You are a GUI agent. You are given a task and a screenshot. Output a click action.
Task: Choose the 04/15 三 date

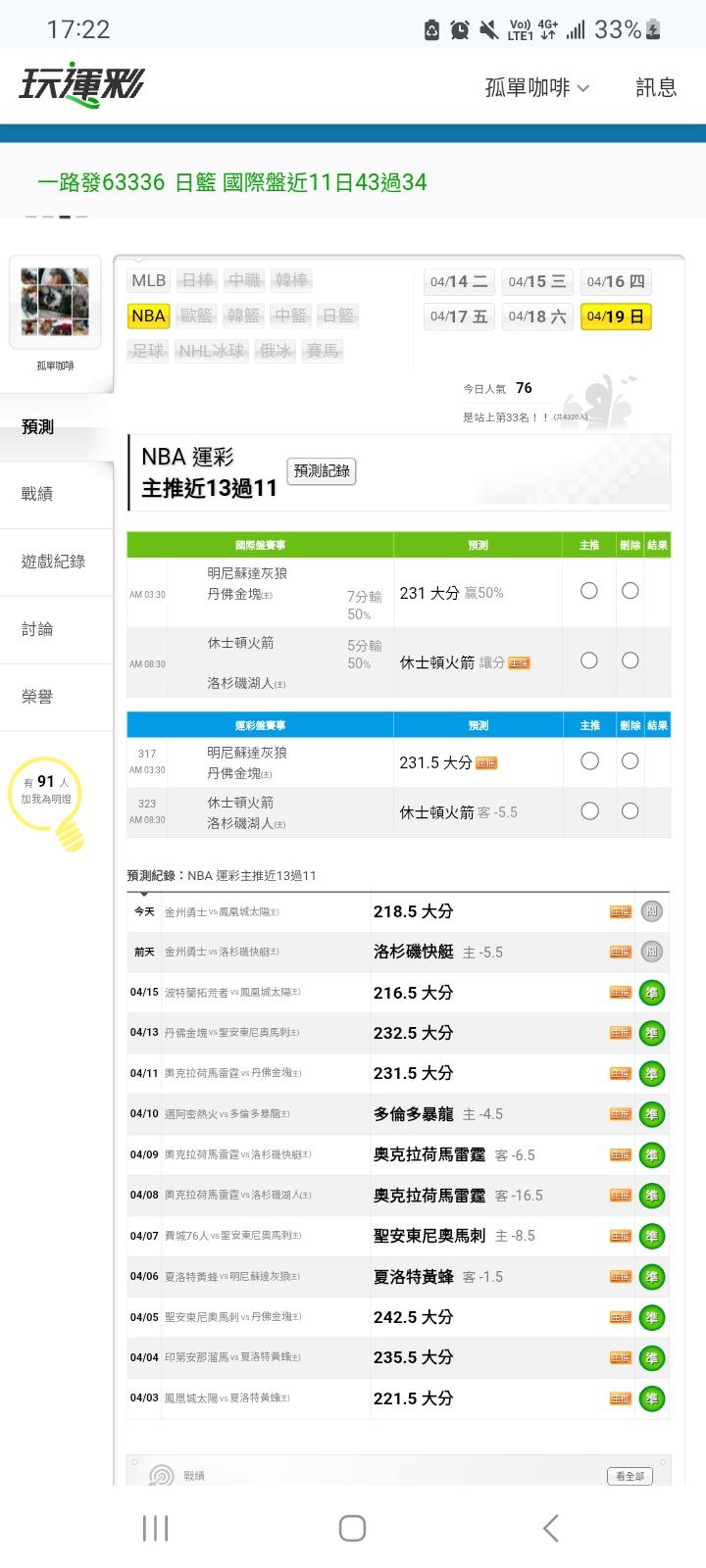[x=537, y=281]
